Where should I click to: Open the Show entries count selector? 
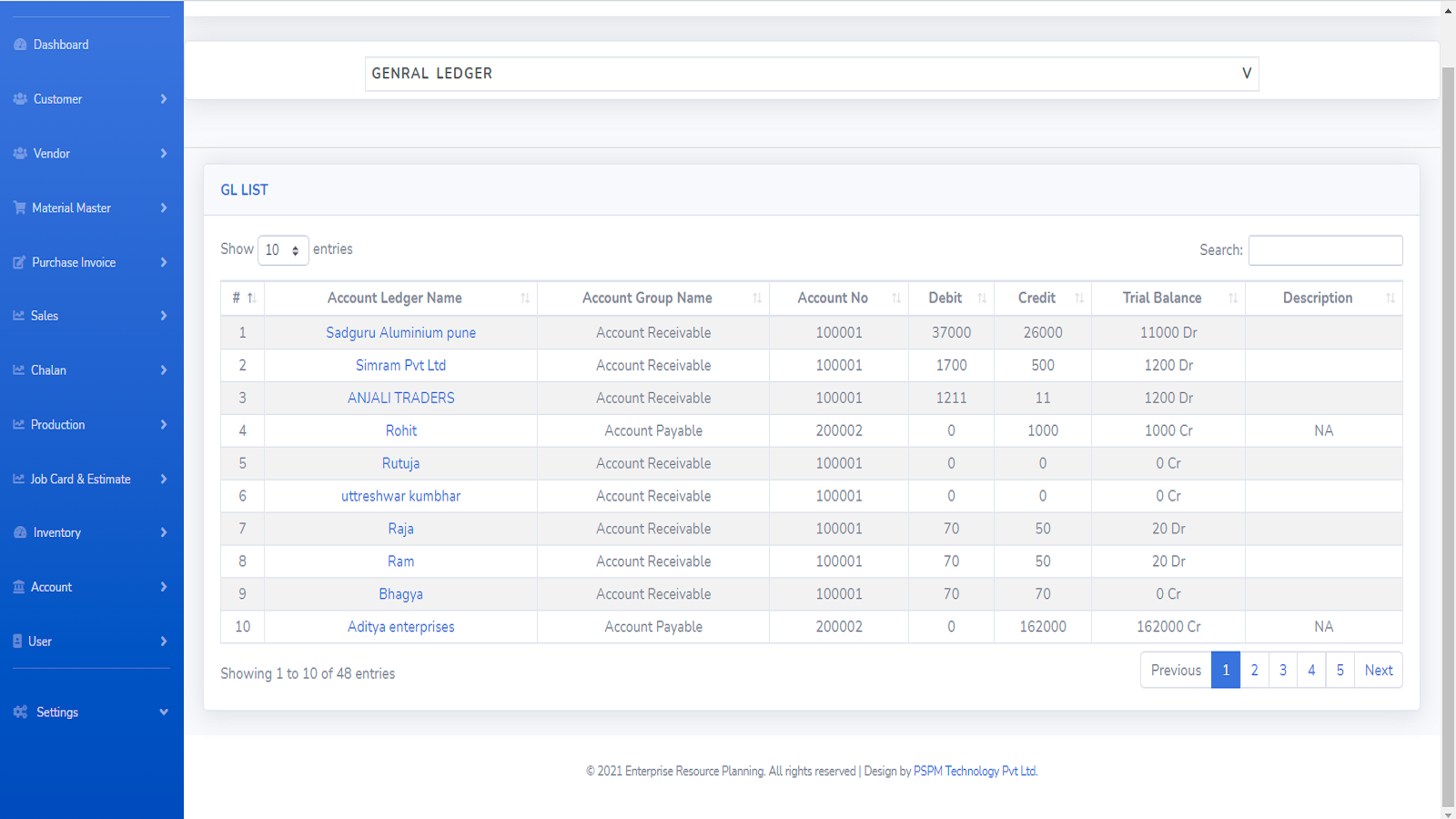tap(283, 250)
